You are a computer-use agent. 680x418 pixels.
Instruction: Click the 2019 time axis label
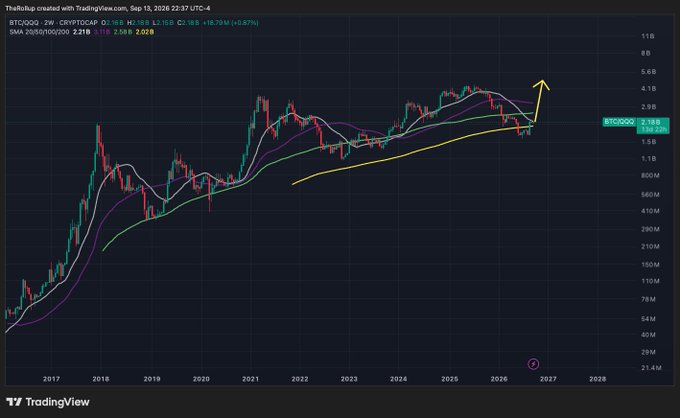[x=152, y=379]
